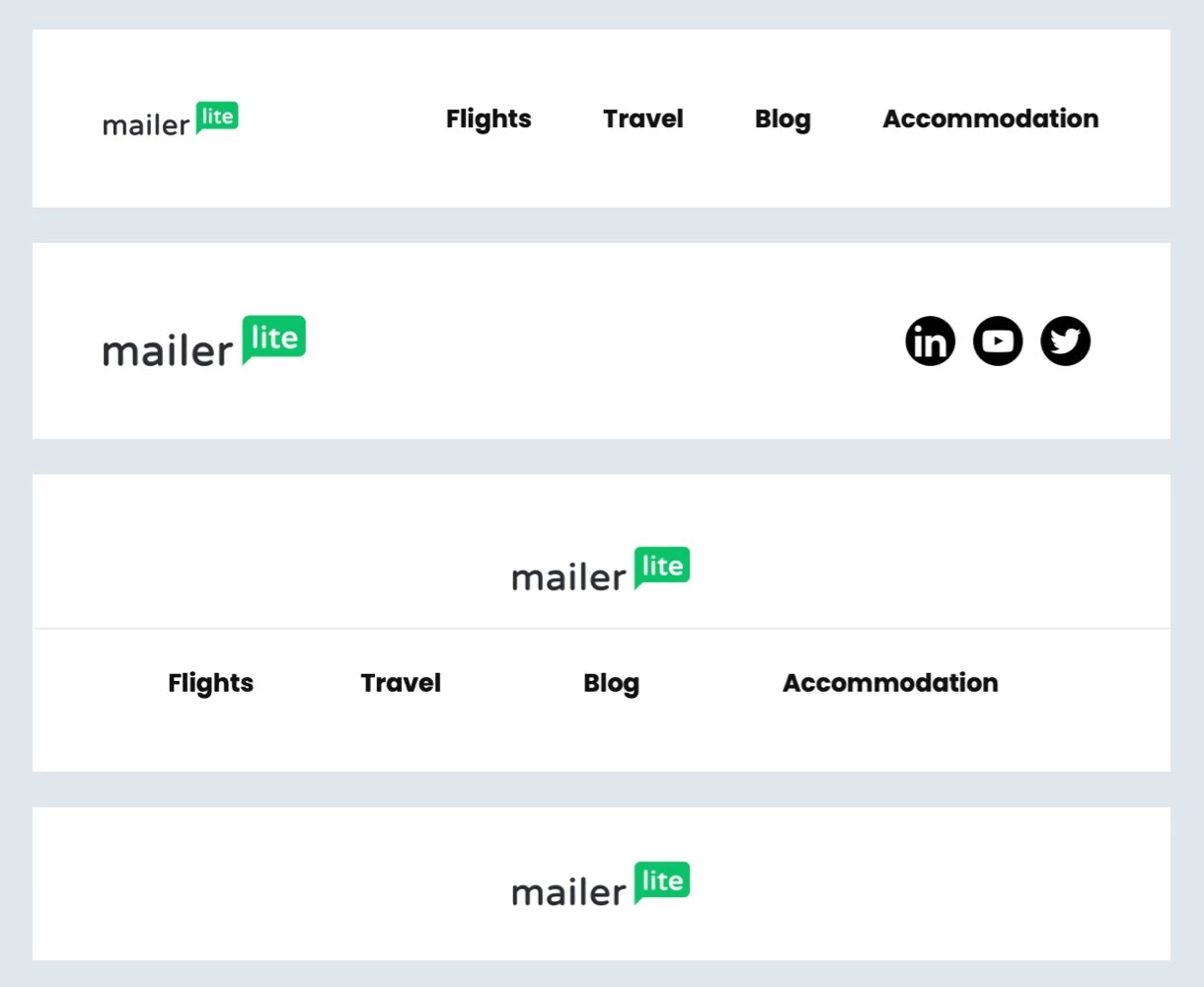Click the MailerLite logo beside the top navigation
Viewport: 1204px width, 987px height.
pos(171,119)
